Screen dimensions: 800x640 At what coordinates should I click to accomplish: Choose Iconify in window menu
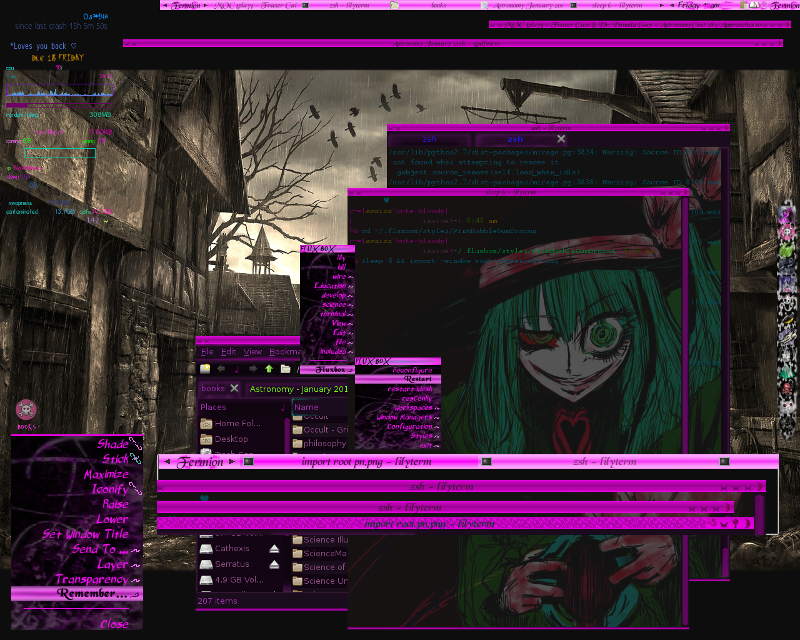[77, 489]
